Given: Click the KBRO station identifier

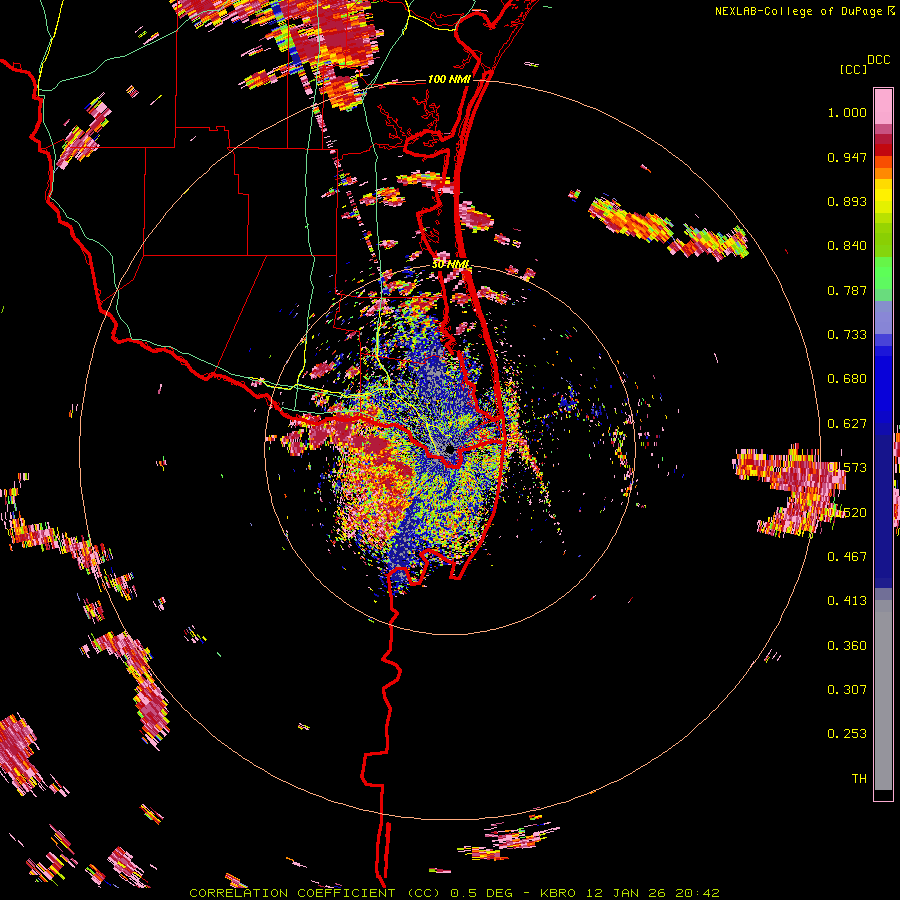Looking at the screenshot, I should (x=557, y=893).
